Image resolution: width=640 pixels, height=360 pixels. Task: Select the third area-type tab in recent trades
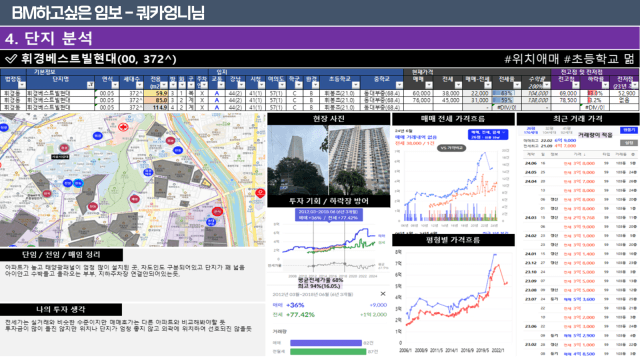point(567,131)
